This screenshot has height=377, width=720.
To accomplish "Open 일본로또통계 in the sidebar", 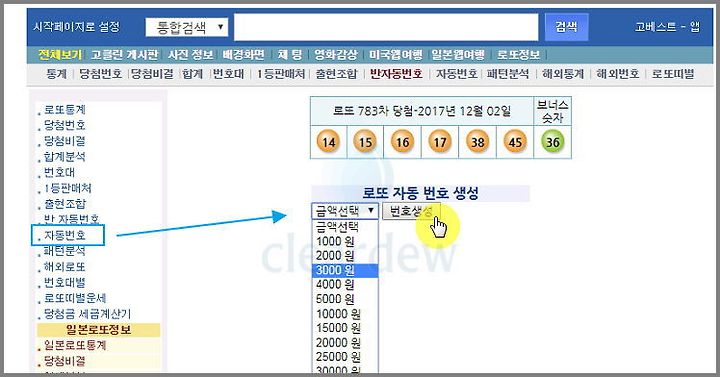I will coord(75,345).
